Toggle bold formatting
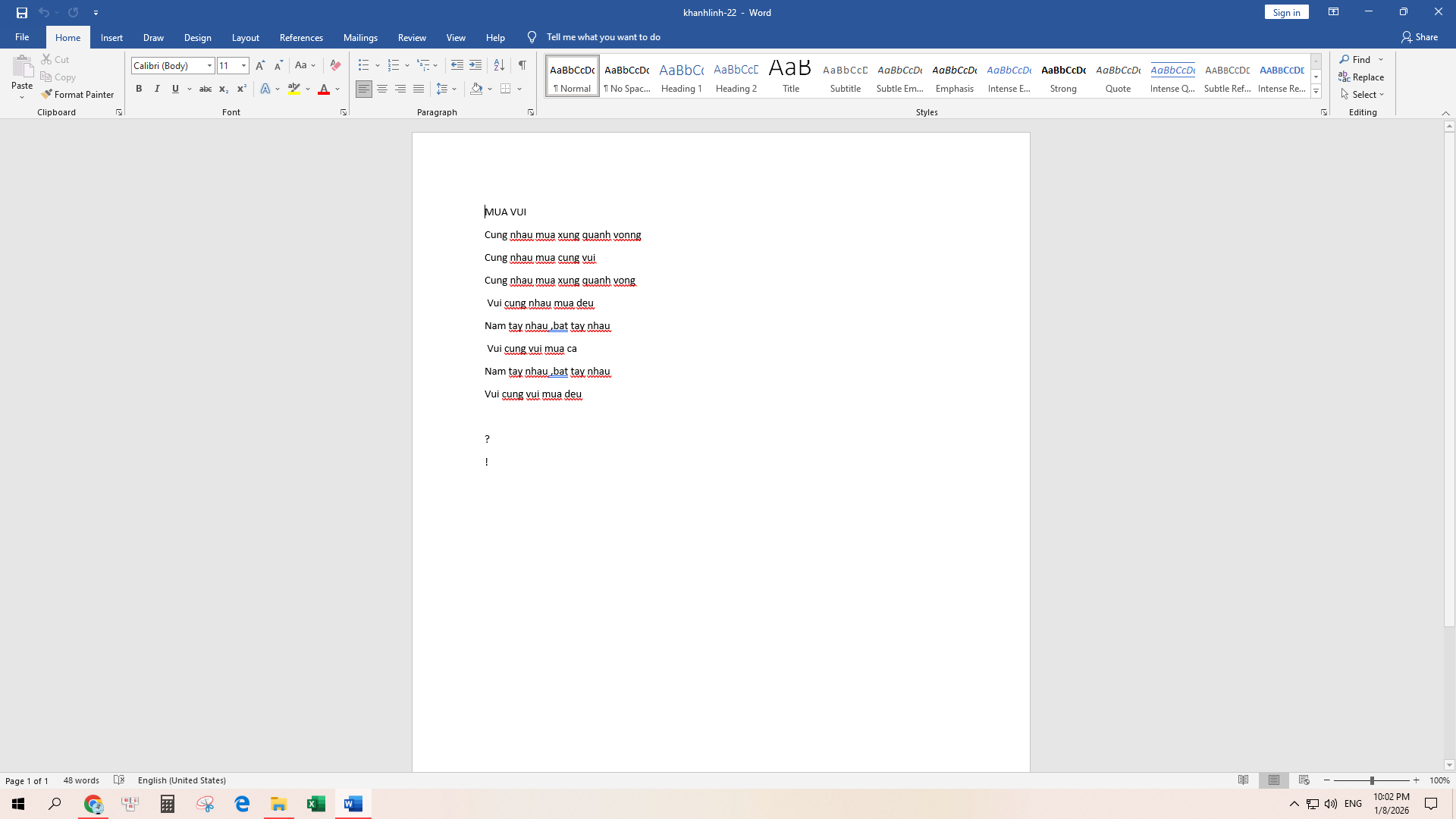1456x819 pixels. pos(139,89)
